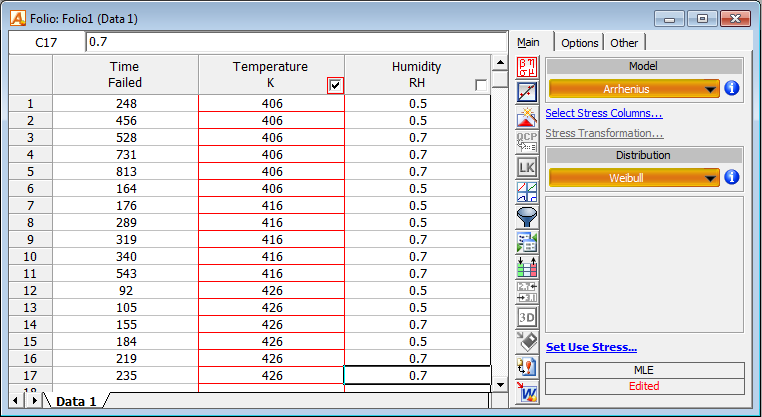Click the MLE analysis method box
This screenshot has width=762, height=417.
(x=645, y=371)
